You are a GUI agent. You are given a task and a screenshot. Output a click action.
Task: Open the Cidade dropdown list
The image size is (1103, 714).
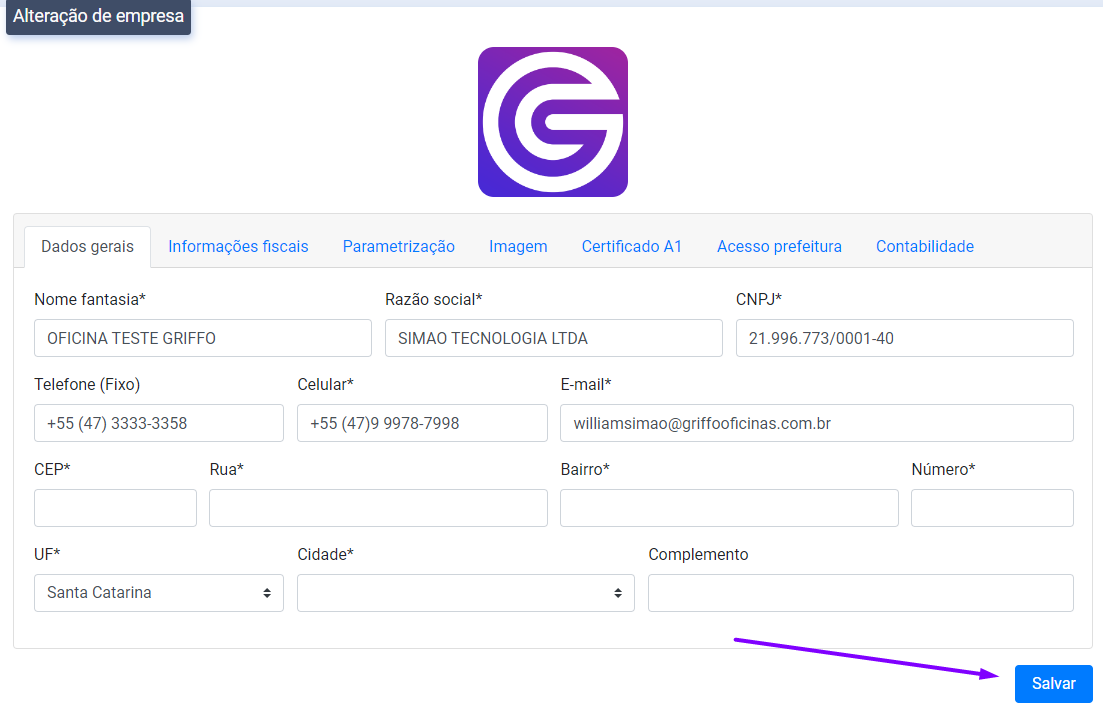[x=465, y=593]
